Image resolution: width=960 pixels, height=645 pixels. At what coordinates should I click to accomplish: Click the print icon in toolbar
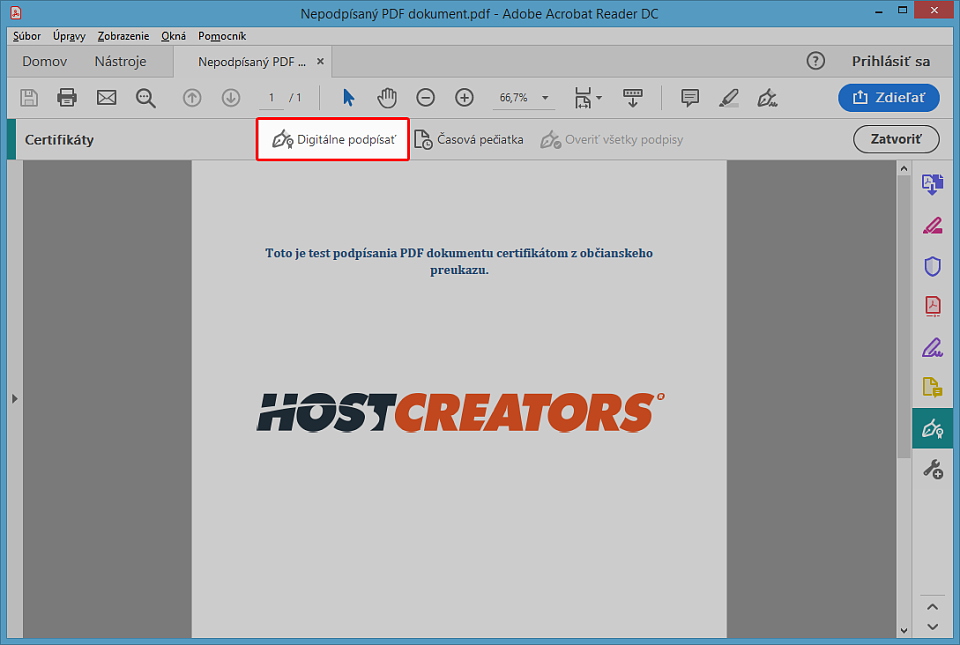pyautogui.click(x=67, y=97)
